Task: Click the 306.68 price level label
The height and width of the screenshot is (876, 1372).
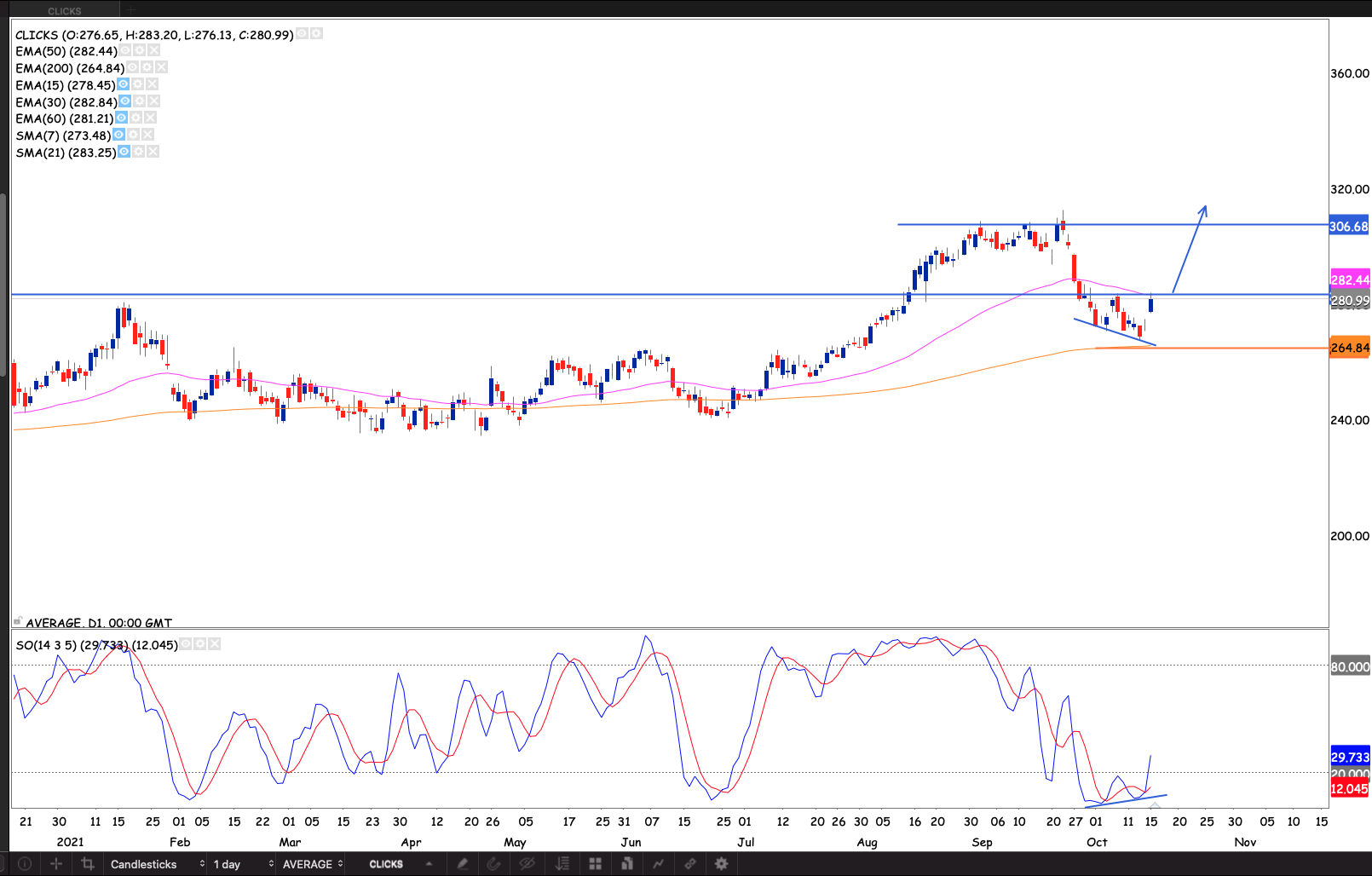Action: tap(1349, 227)
